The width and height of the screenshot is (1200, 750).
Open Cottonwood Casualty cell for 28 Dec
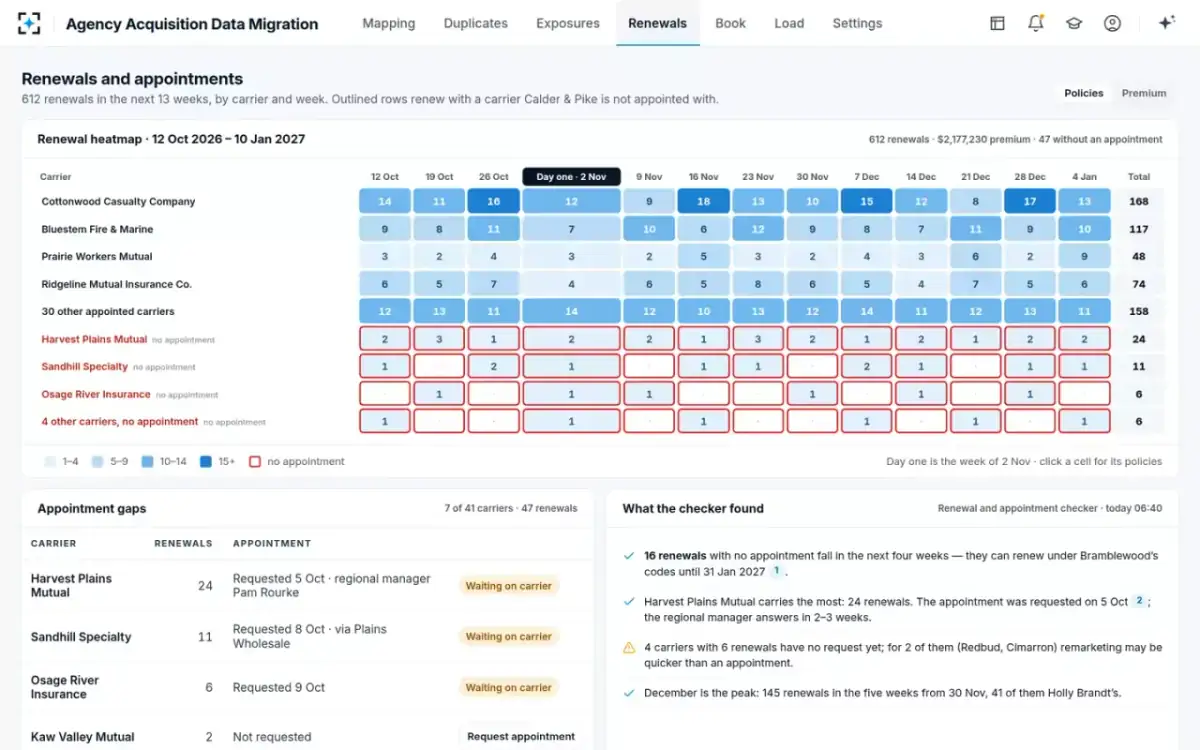(x=1030, y=202)
